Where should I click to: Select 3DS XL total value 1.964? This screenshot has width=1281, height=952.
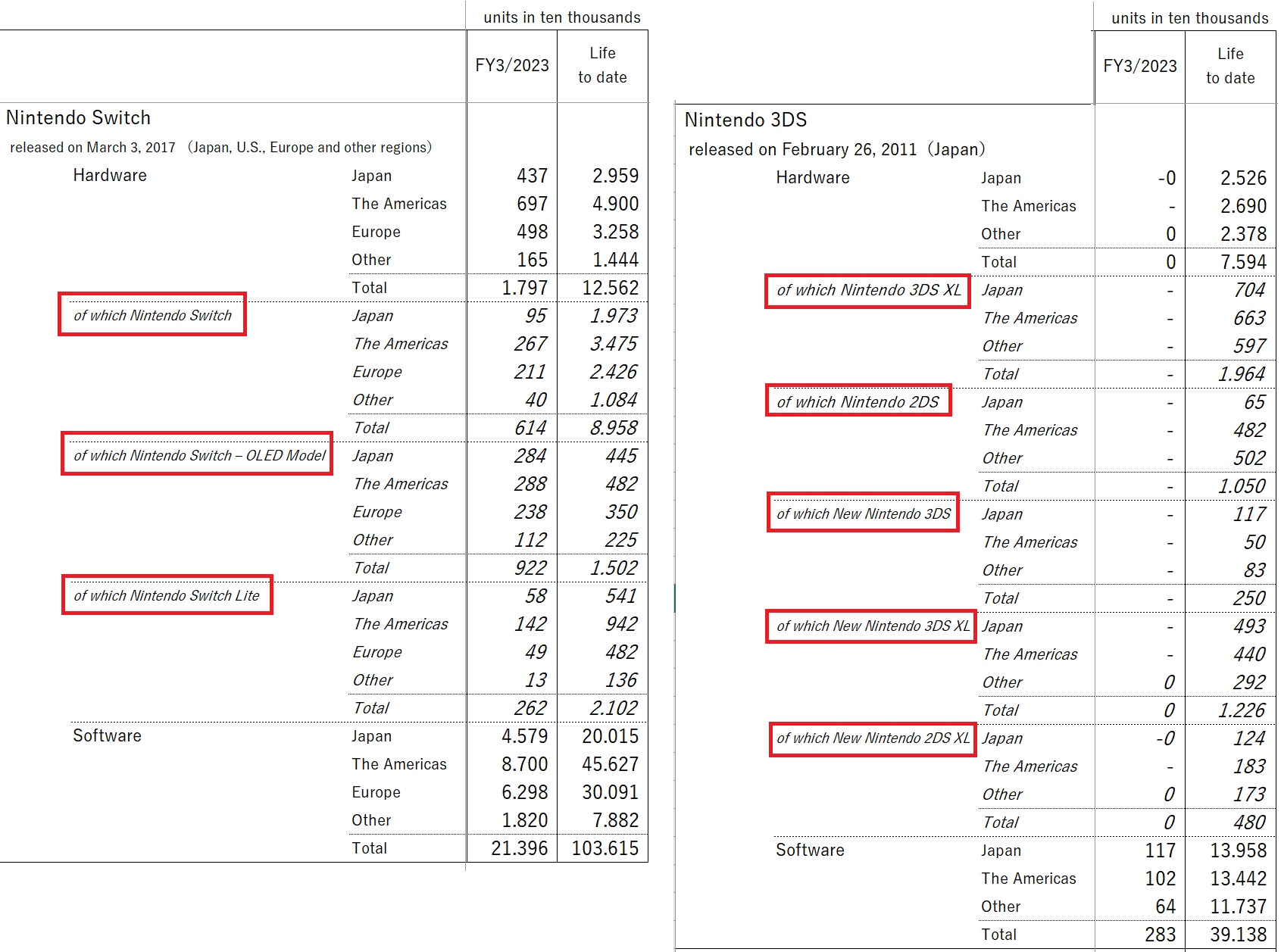coord(1242,374)
